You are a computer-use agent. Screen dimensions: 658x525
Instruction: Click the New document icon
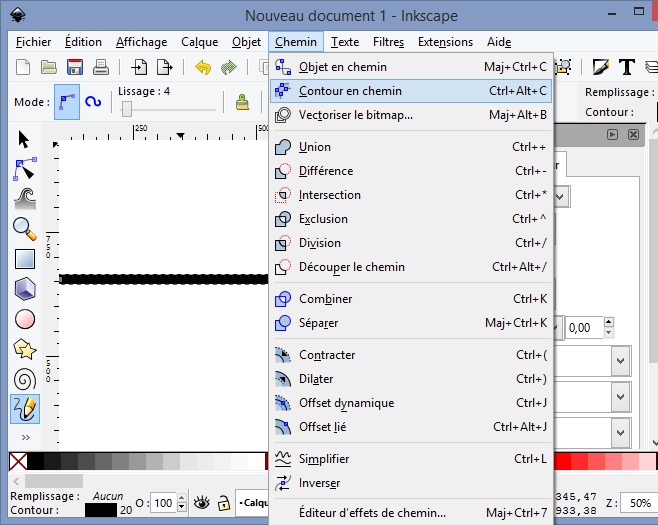(23, 67)
